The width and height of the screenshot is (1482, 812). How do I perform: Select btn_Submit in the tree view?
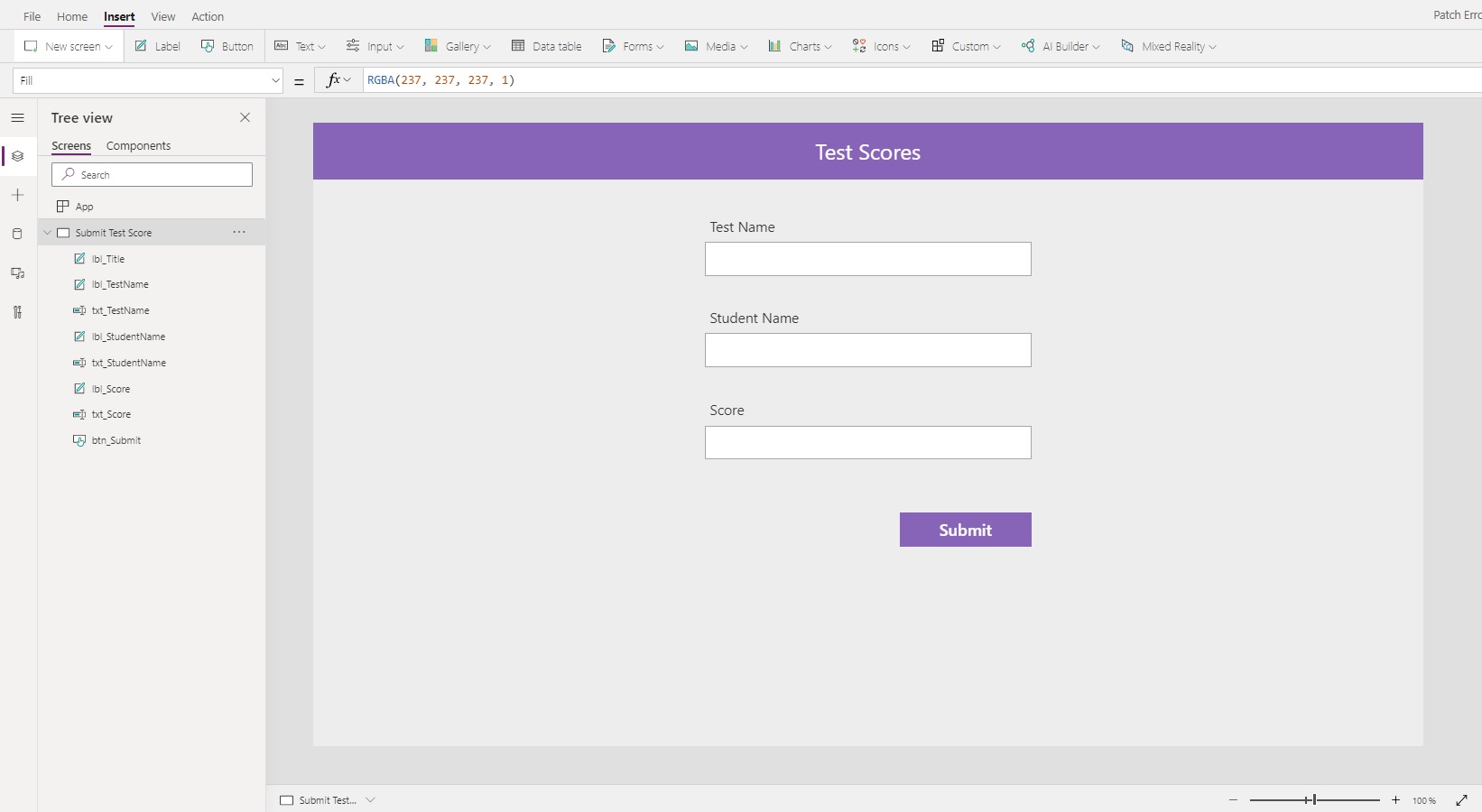point(116,440)
